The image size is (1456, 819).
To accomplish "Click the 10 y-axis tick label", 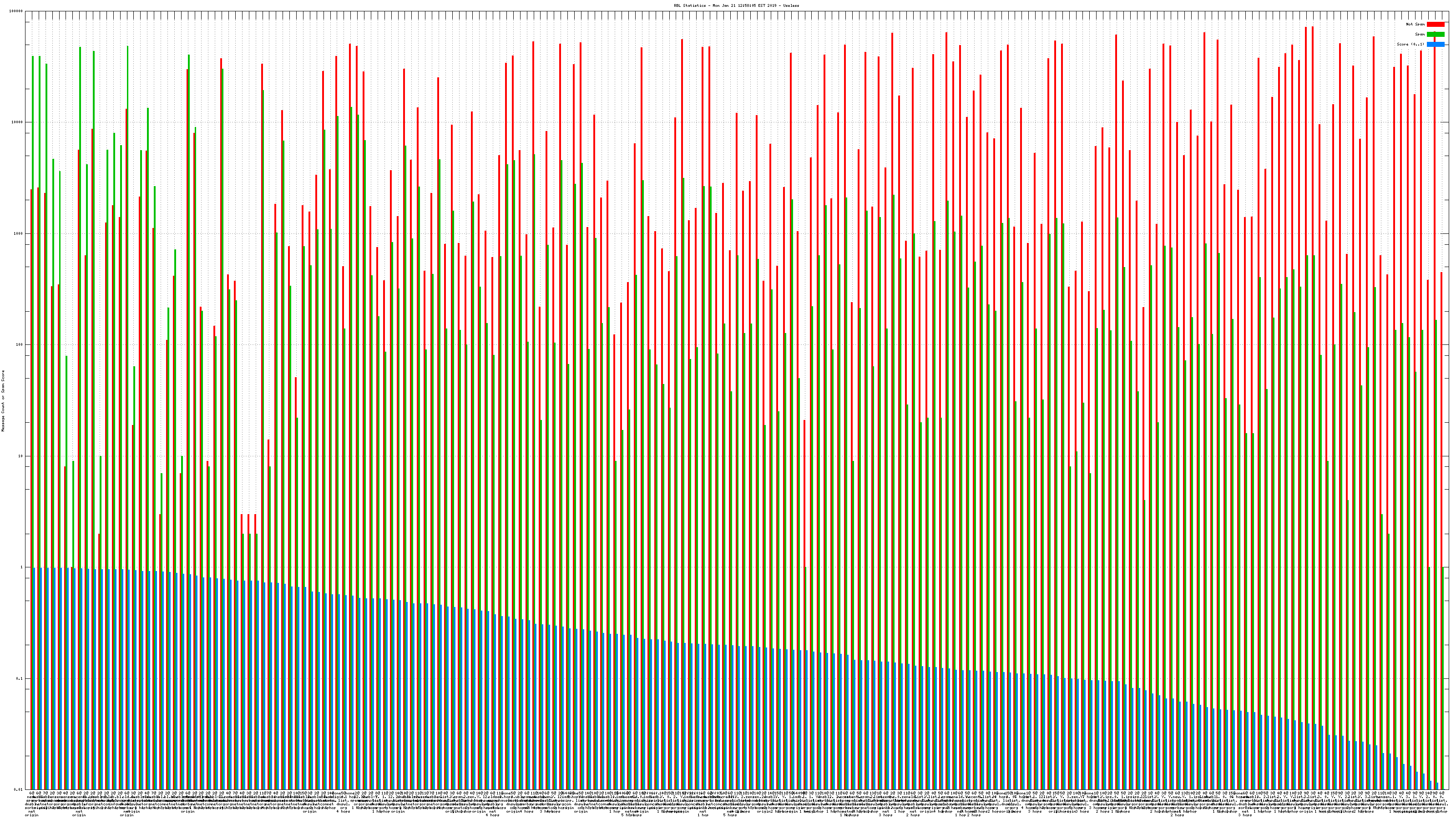I will pyautogui.click(x=21, y=456).
